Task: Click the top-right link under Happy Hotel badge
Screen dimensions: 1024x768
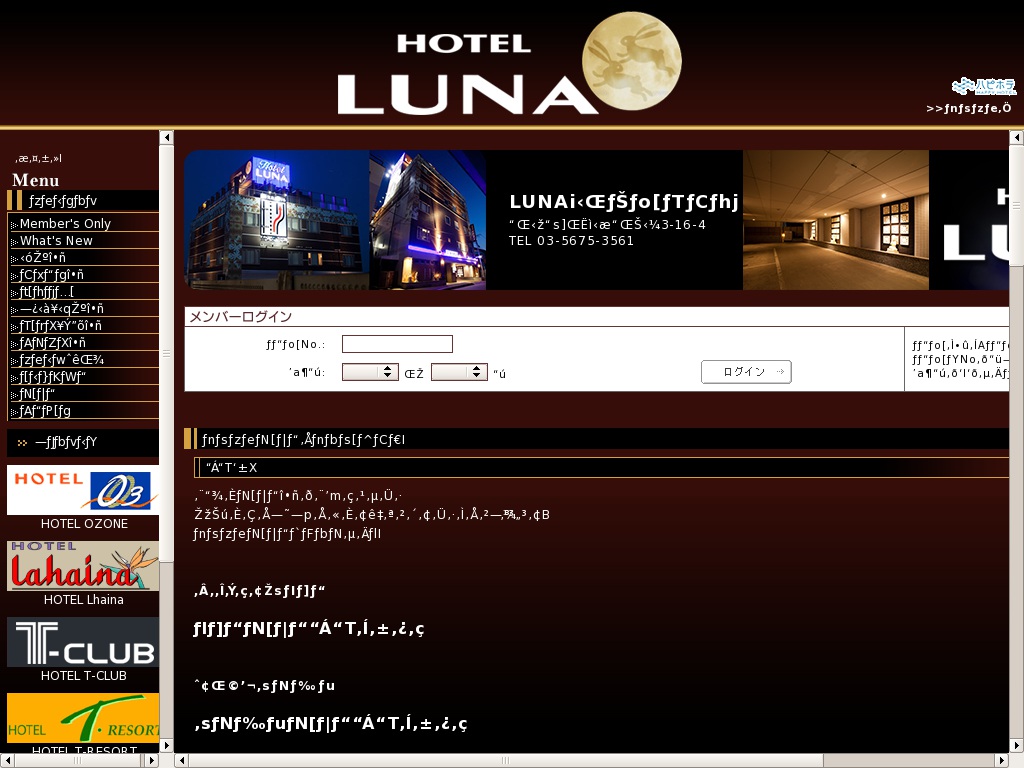Action: pyautogui.click(x=968, y=108)
